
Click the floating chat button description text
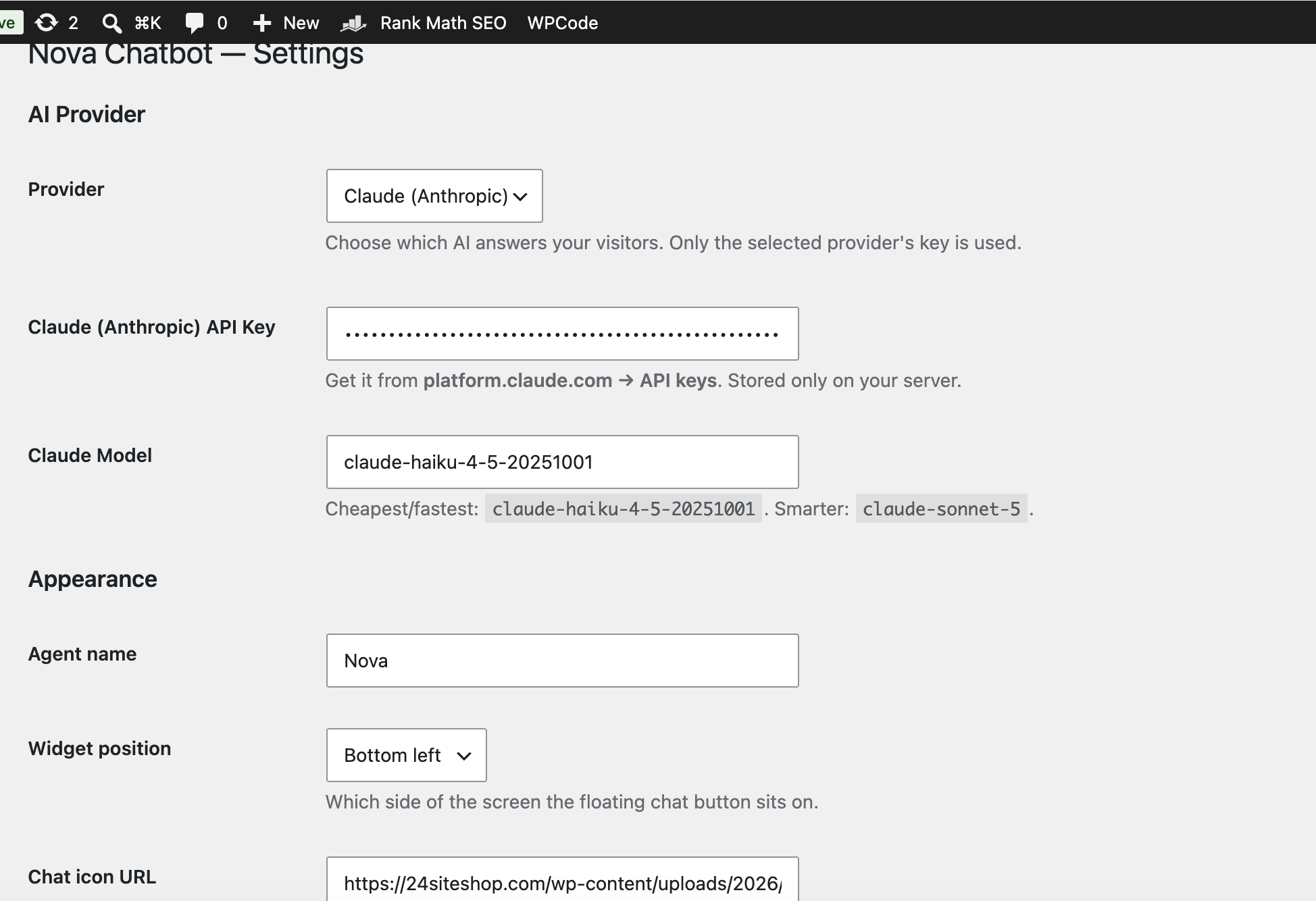point(572,802)
